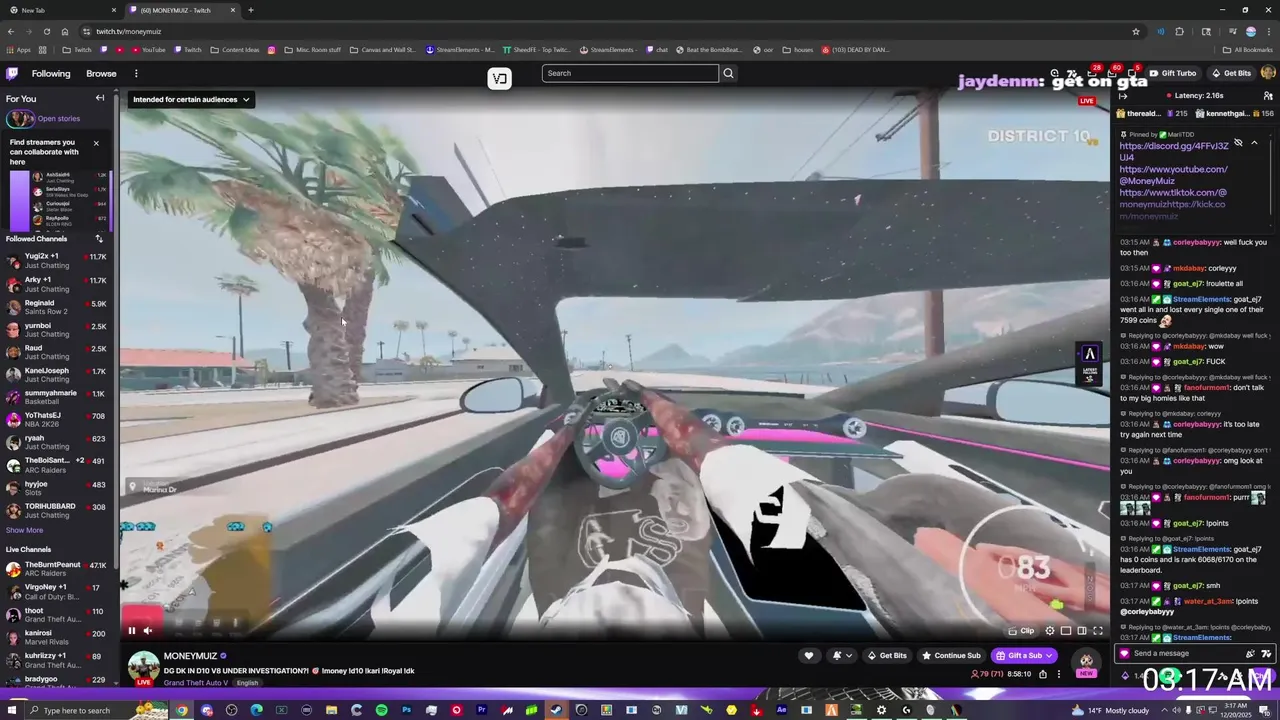1280x720 pixels.
Task: Open a new browser tab
Action: tap(251, 10)
